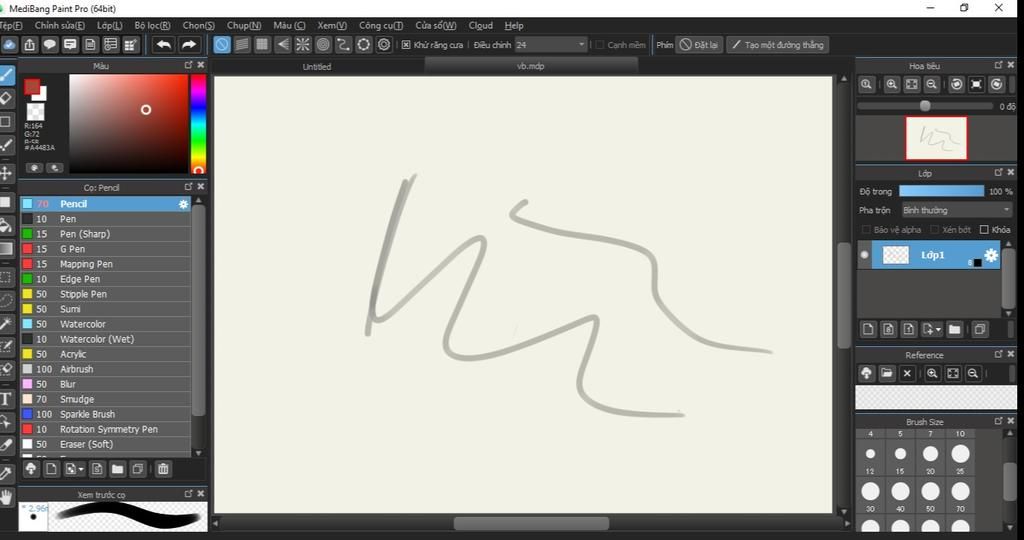
Task: Click the Đặt lại reset button
Action: click(699, 45)
